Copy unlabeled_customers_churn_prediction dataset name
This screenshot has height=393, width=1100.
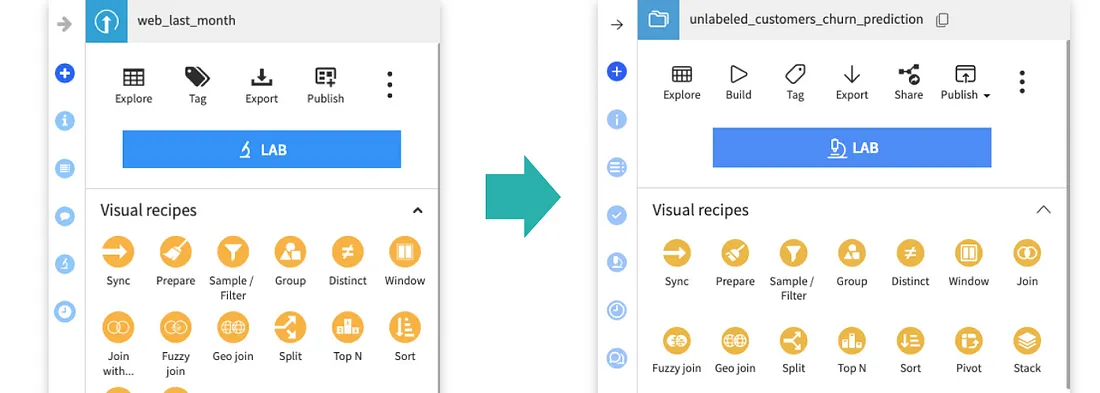coord(942,20)
